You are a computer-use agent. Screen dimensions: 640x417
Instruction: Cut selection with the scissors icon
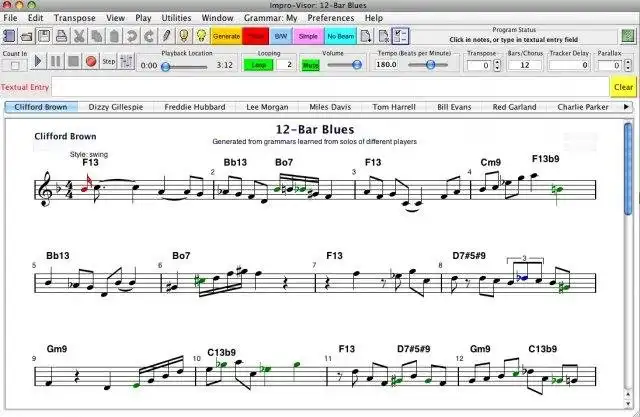(79, 36)
